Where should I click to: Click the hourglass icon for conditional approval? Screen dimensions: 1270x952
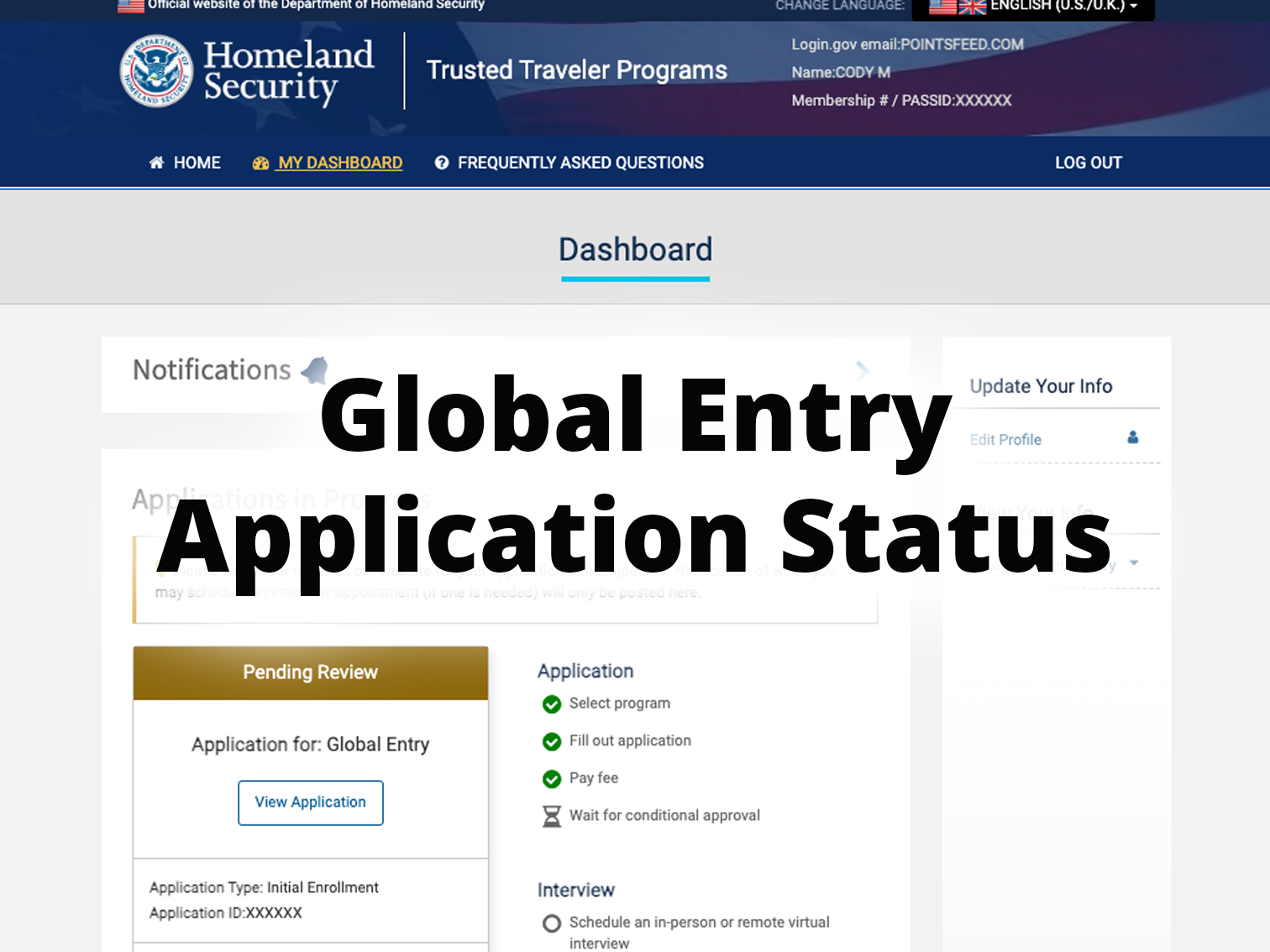pyautogui.click(x=552, y=816)
